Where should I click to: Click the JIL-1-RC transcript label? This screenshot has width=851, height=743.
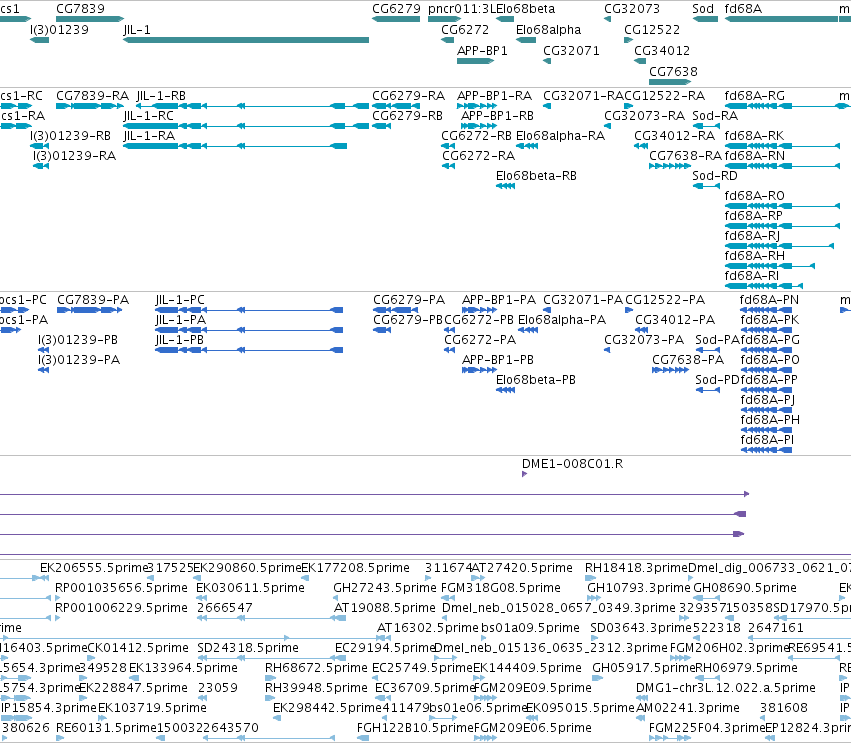pyautogui.click(x=149, y=116)
